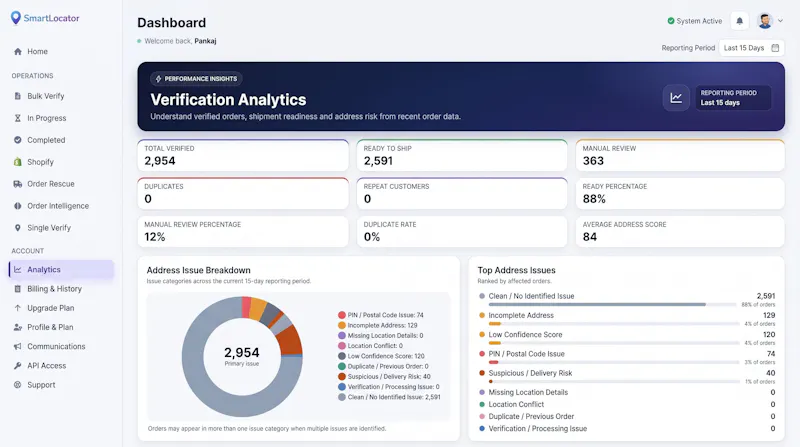Click the Completed checkmark icon
The width and height of the screenshot is (800, 447).
pos(18,140)
